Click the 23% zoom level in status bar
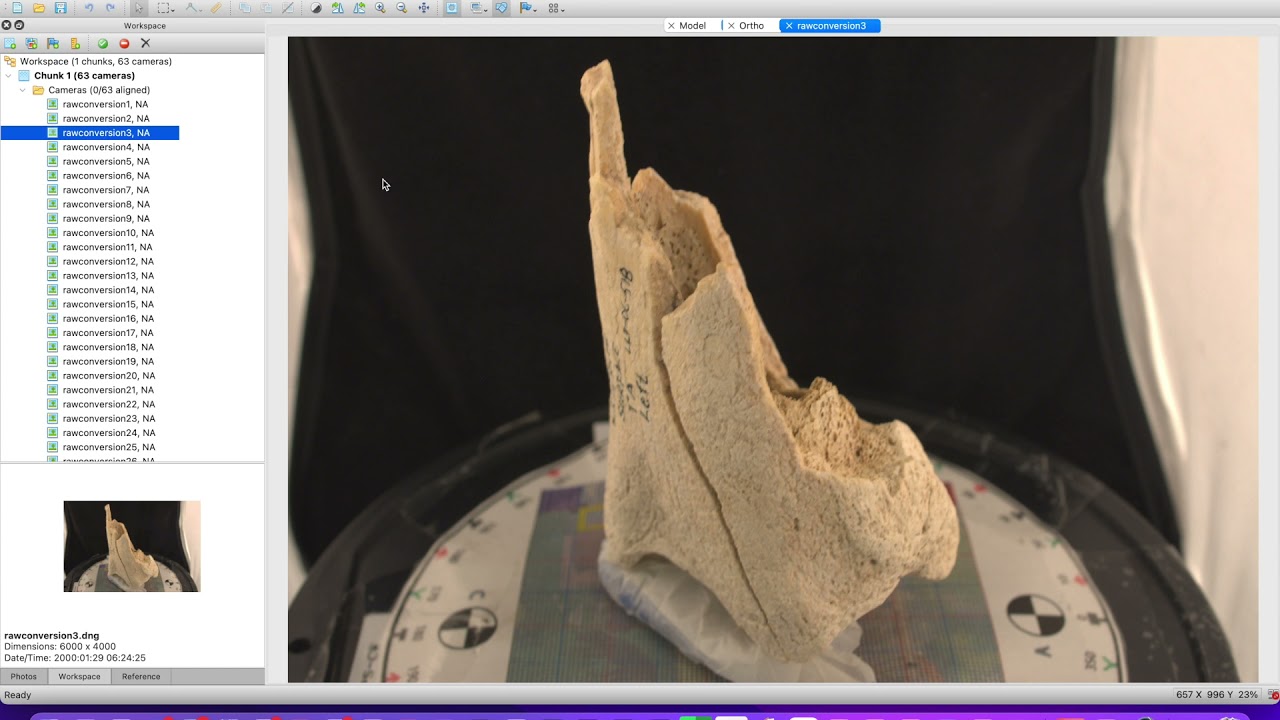 1248,695
